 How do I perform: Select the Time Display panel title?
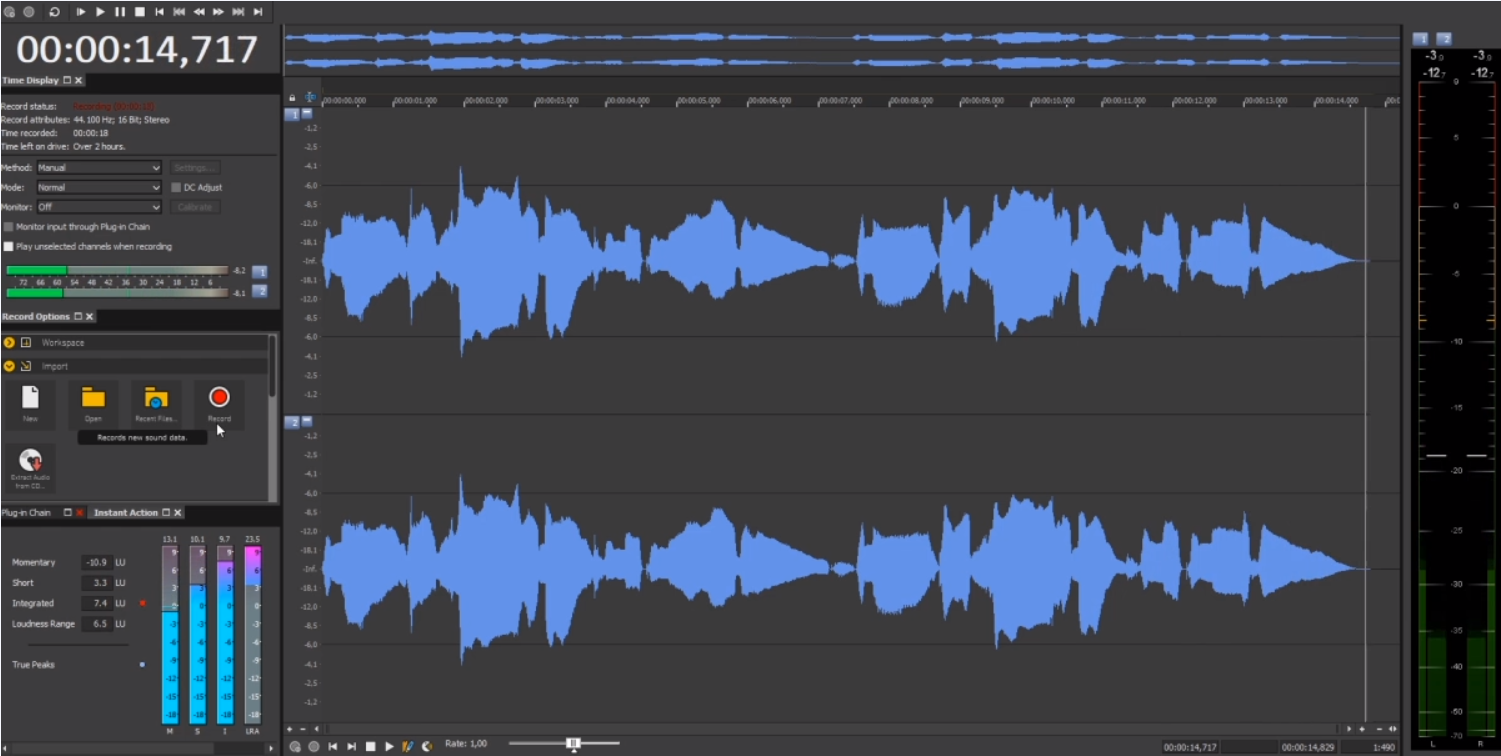pyautogui.click(x=30, y=80)
